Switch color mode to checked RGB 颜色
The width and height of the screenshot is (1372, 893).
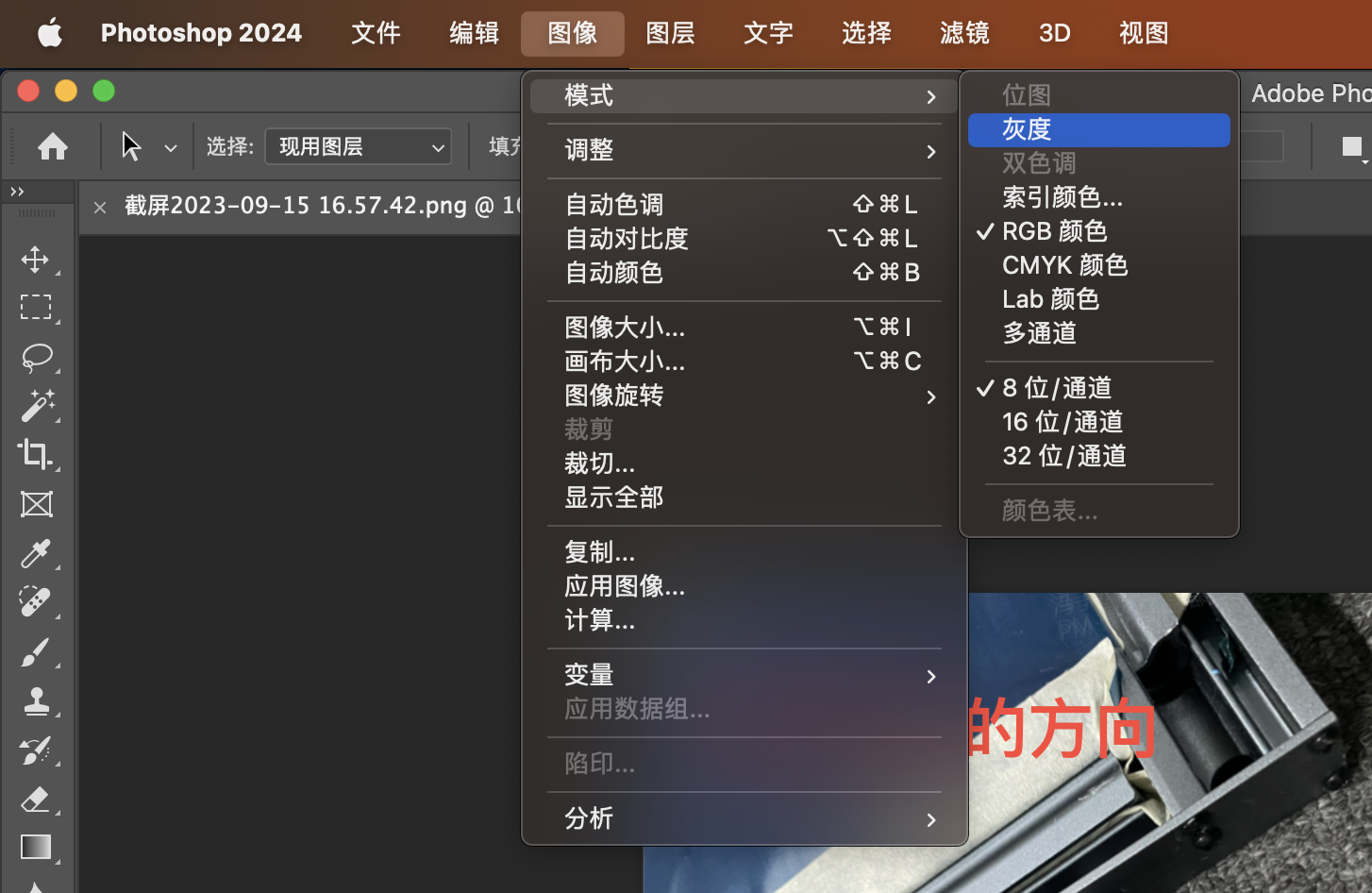pyautogui.click(x=1054, y=231)
